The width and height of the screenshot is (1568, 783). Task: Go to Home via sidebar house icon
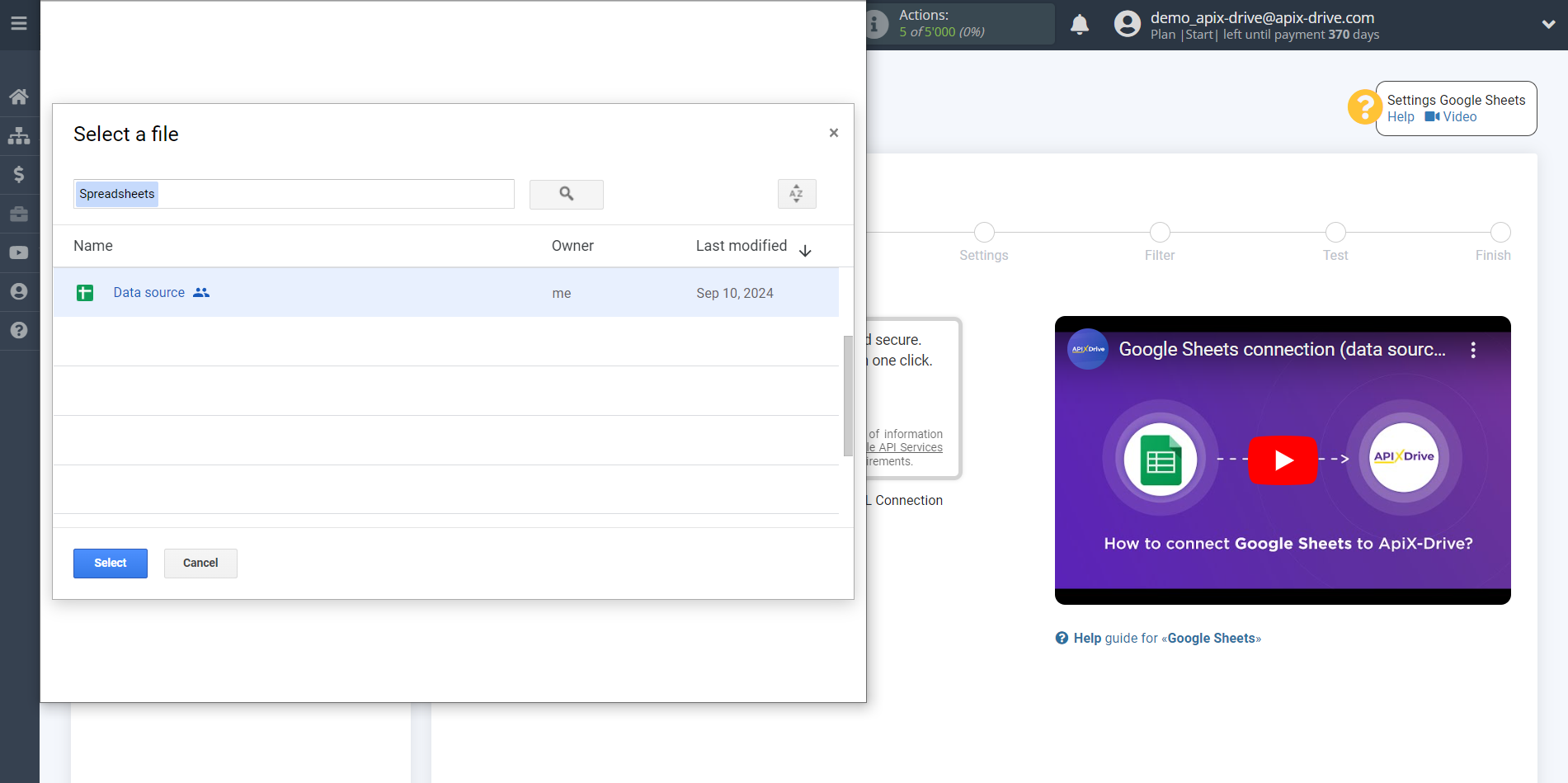pyautogui.click(x=19, y=97)
